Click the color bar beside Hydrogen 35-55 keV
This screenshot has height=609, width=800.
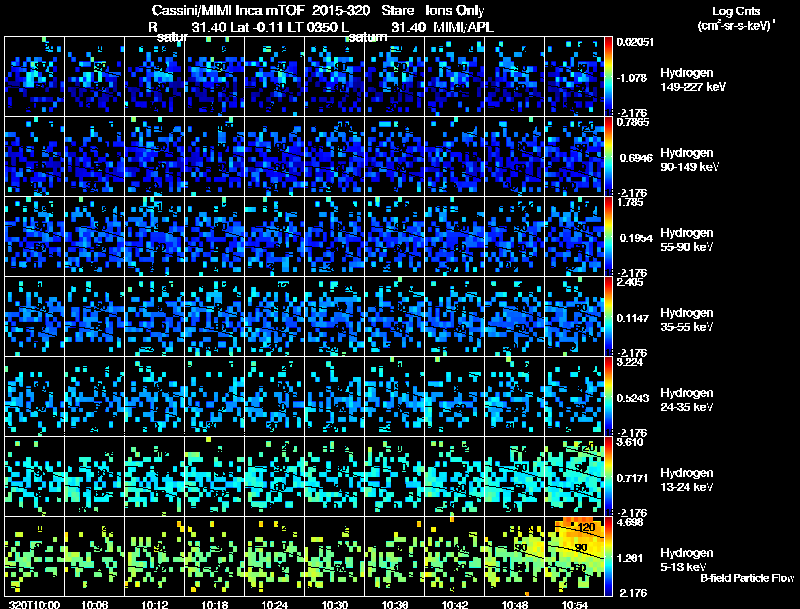coord(609,316)
